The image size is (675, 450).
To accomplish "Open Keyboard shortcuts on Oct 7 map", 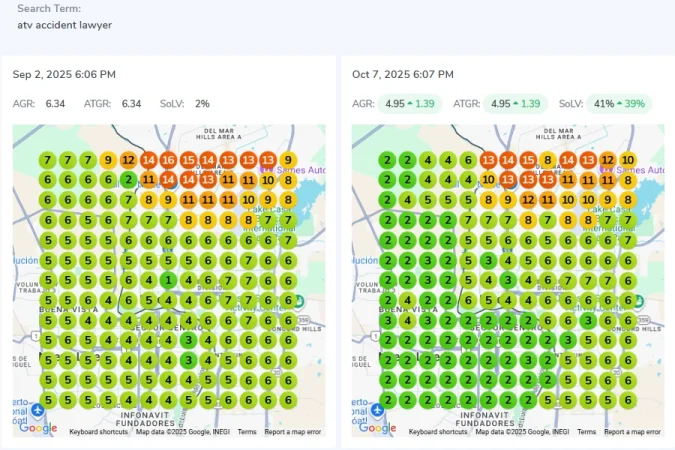I will pyautogui.click(x=438, y=432).
